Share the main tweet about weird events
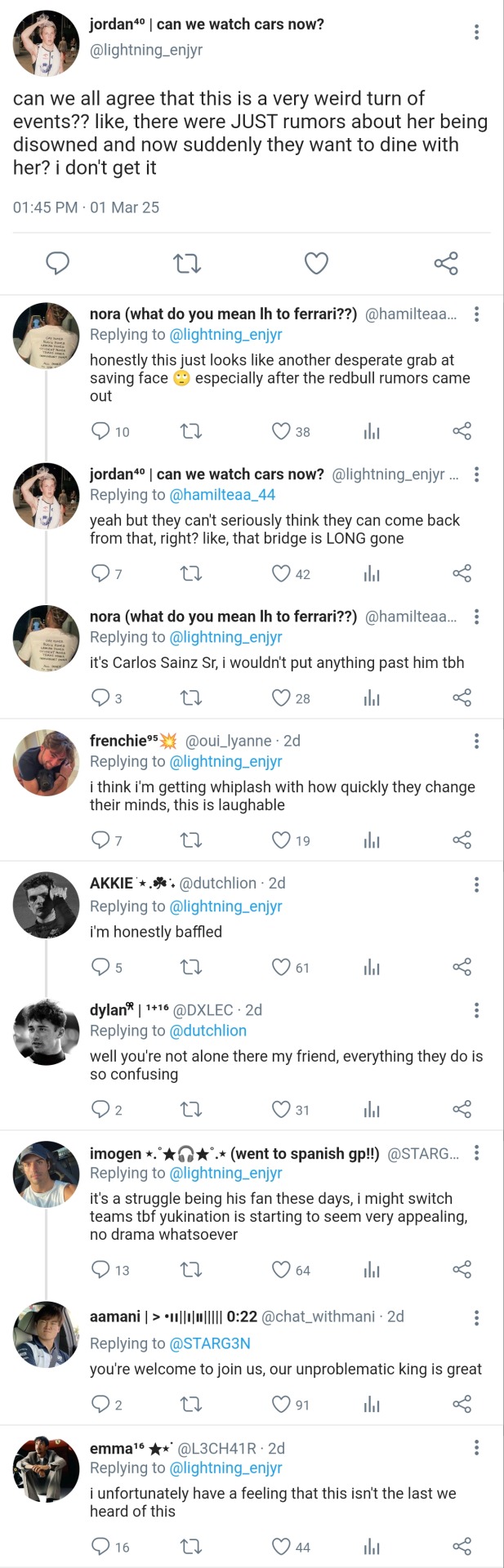The width and height of the screenshot is (504, 1568). point(446,263)
